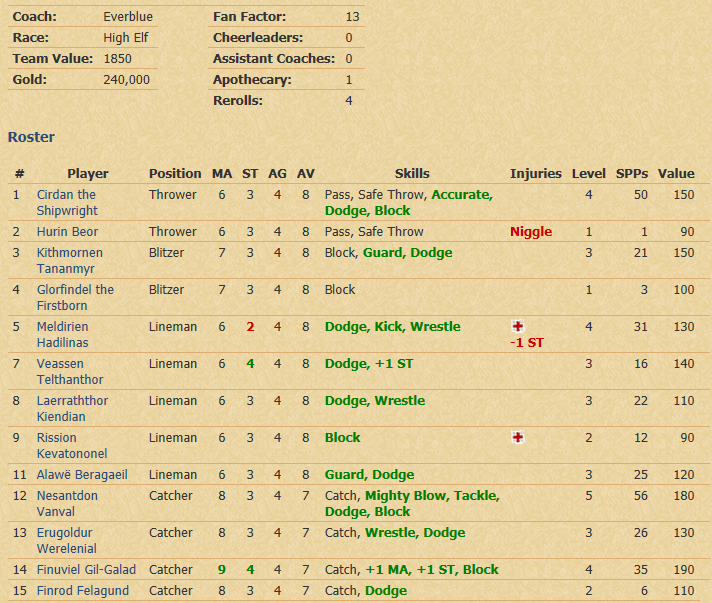Click the MA column header

(222, 173)
